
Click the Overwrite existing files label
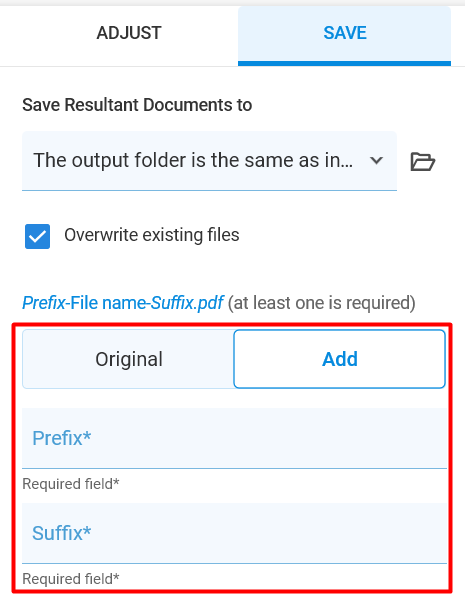click(152, 235)
